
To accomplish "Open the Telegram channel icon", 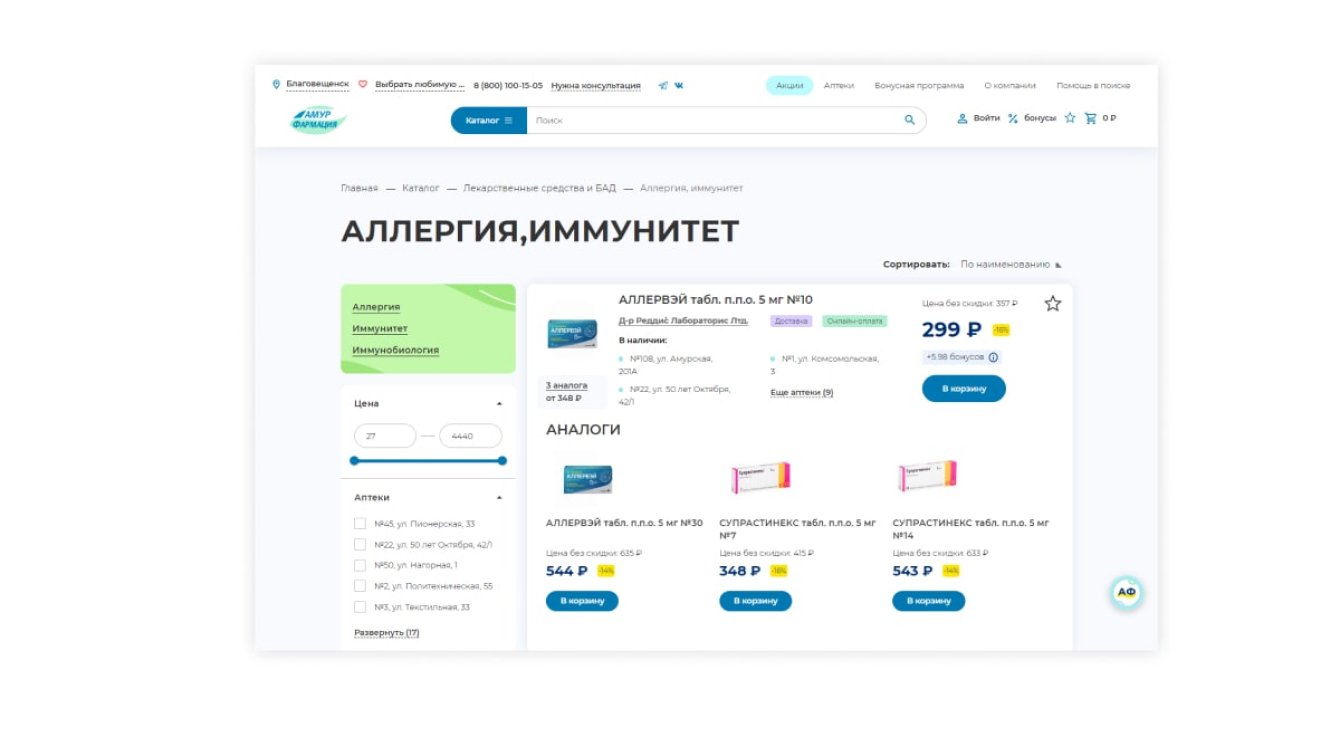I will 662,86.
